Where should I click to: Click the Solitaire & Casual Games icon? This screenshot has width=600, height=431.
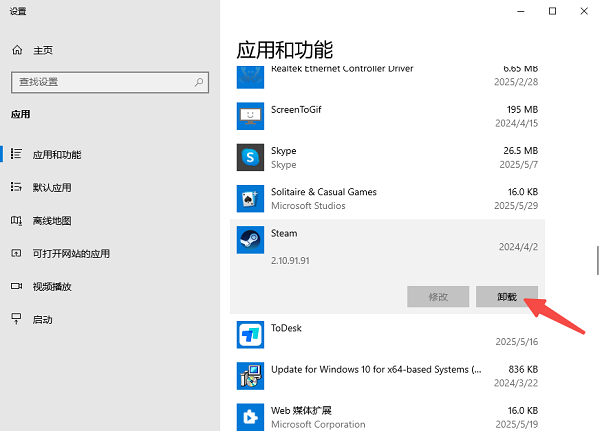(x=249, y=198)
